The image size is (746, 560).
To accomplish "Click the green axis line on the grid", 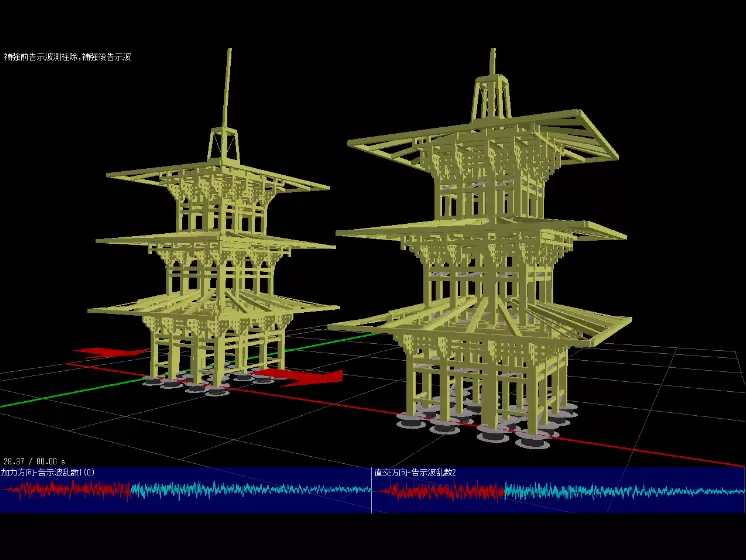I will [x=40, y=404].
